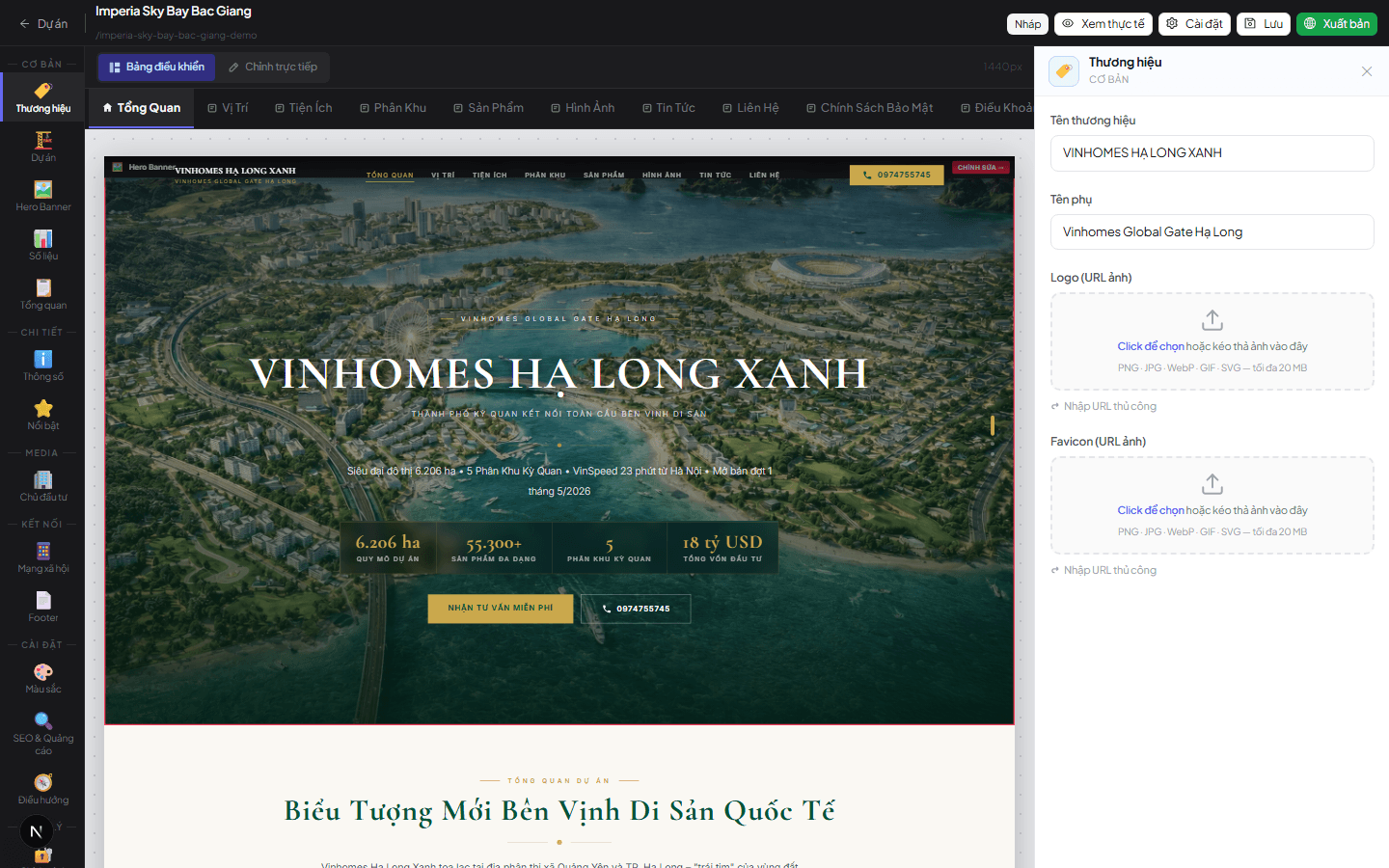
Task: Click 55.300+ stat box
Action: tap(494, 548)
